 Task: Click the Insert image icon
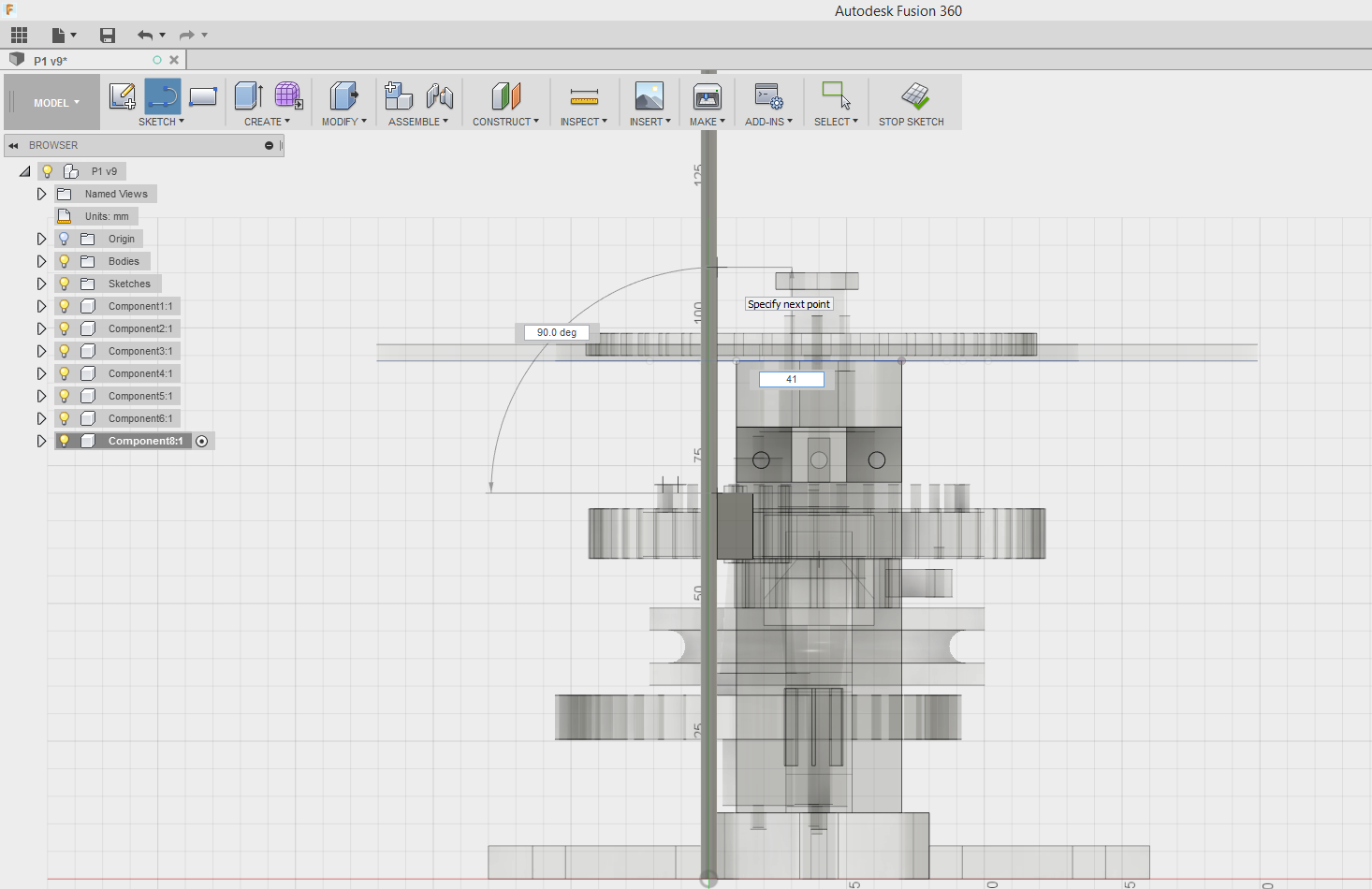coord(650,95)
